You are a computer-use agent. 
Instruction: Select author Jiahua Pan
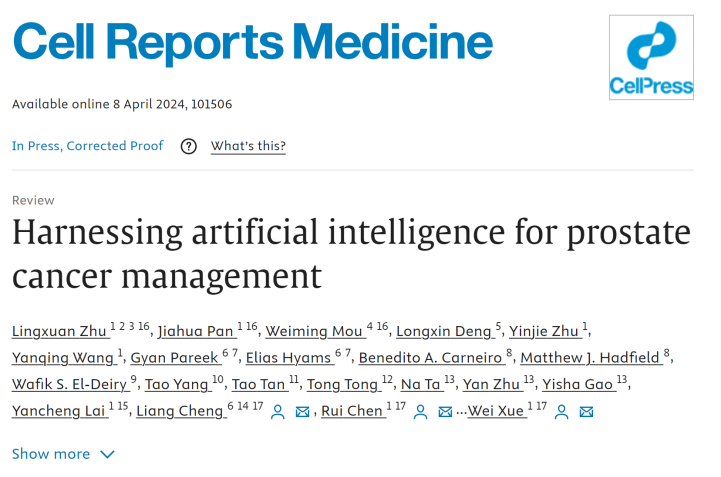[x=195, y=331]
